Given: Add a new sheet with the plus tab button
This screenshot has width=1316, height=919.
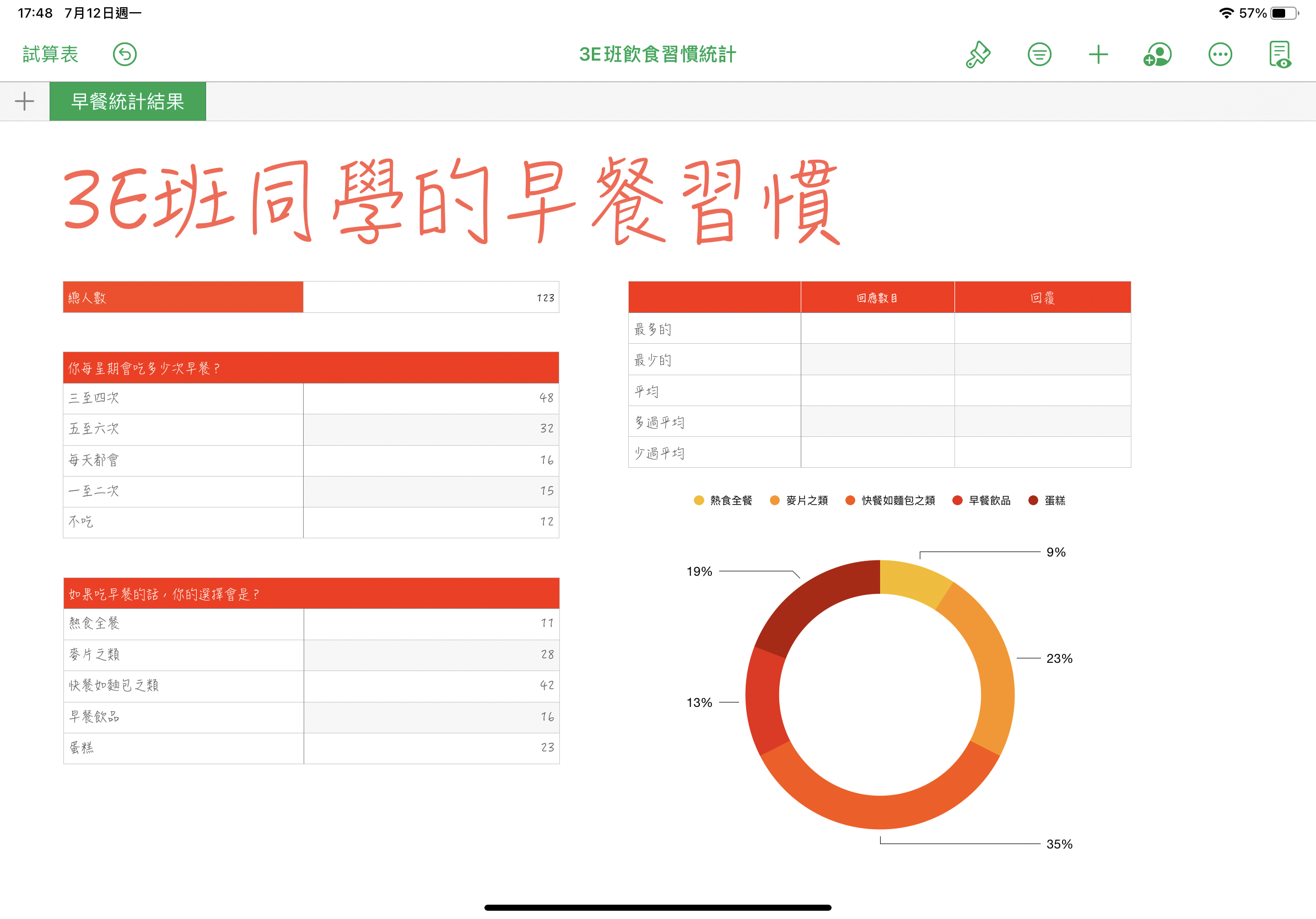Looking at the screenshot, I should pos(25,101).
